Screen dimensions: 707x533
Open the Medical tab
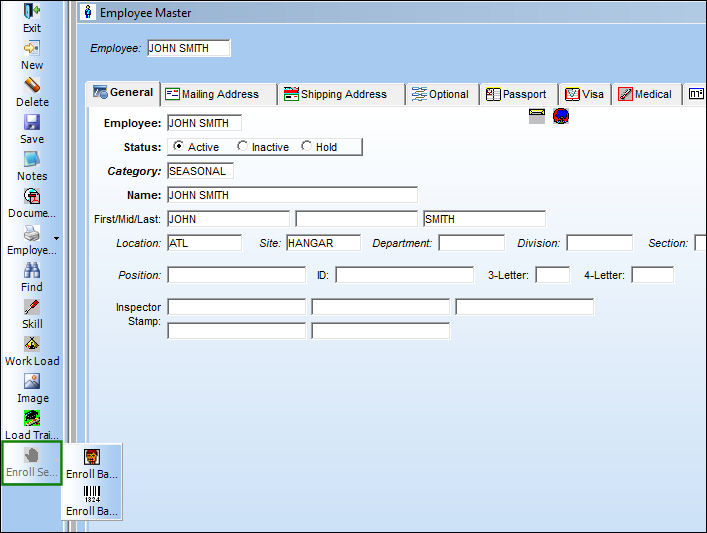(x=647, y=94)
